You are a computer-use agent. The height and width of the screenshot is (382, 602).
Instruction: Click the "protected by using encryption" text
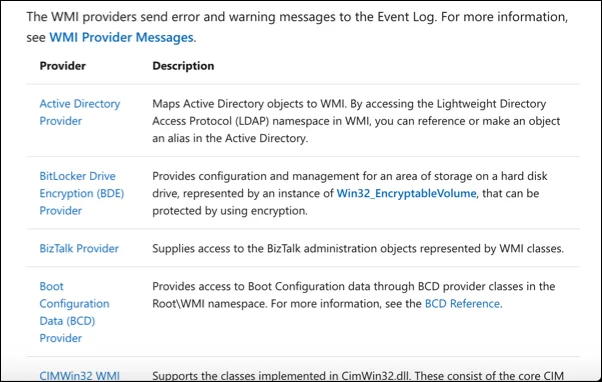(229, 210)
